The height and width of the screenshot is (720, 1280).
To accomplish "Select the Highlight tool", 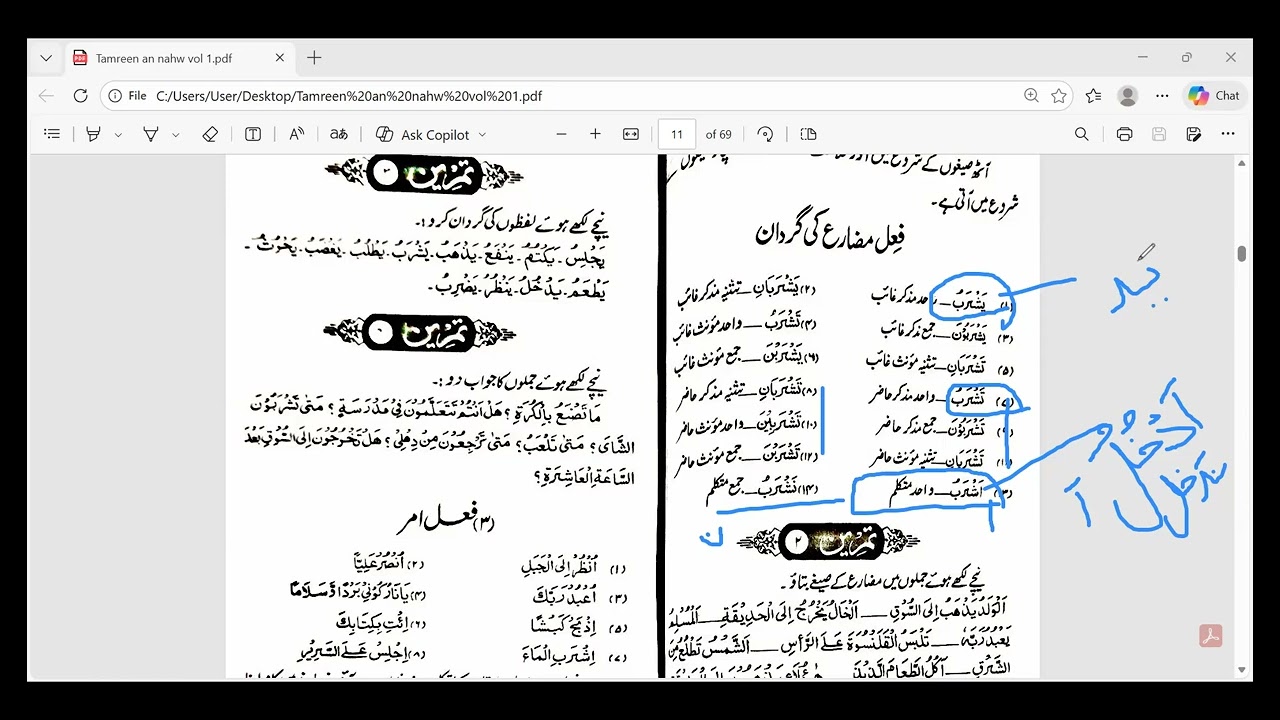I will point(93,134).
